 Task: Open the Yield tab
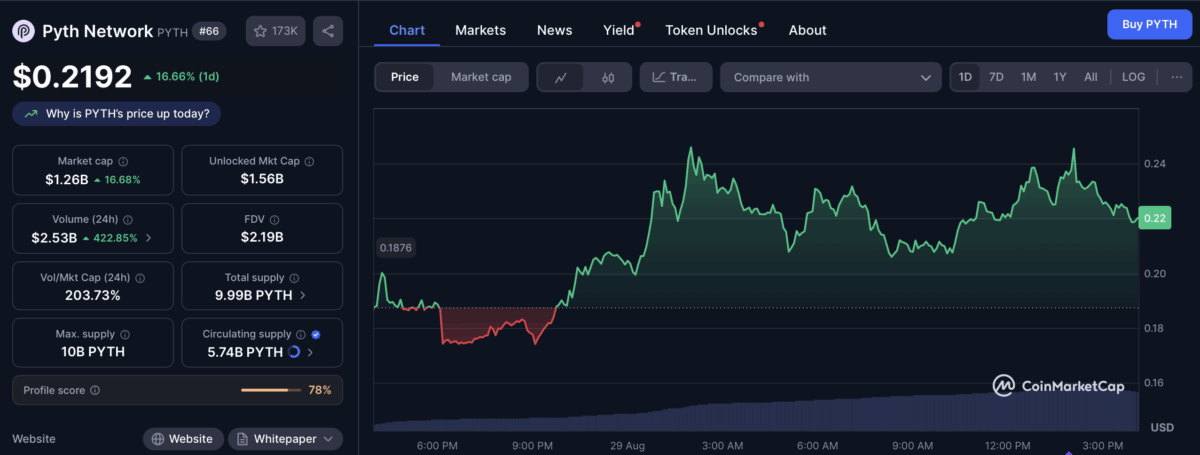[x=619, y=30]
